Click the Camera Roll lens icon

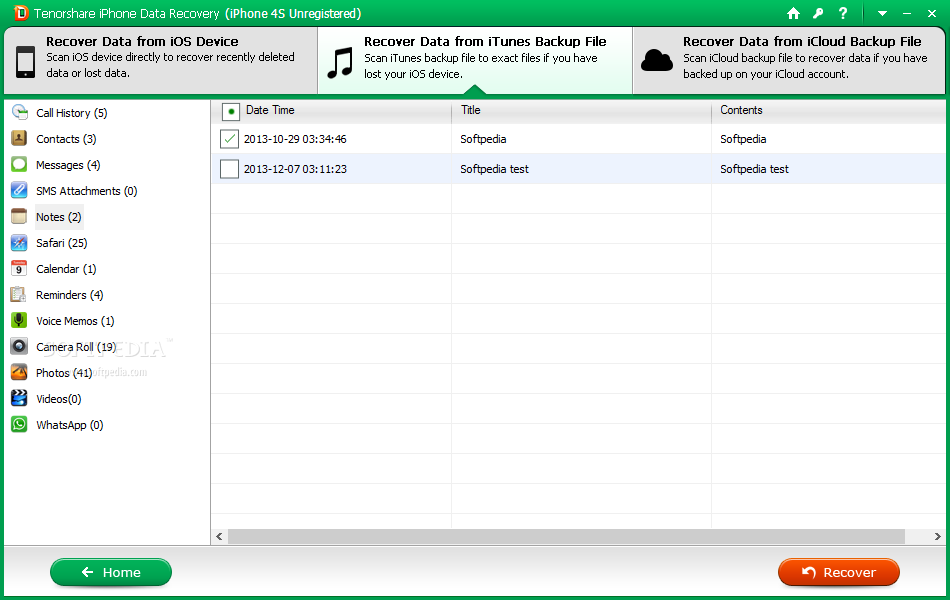(x=19, y=346)
